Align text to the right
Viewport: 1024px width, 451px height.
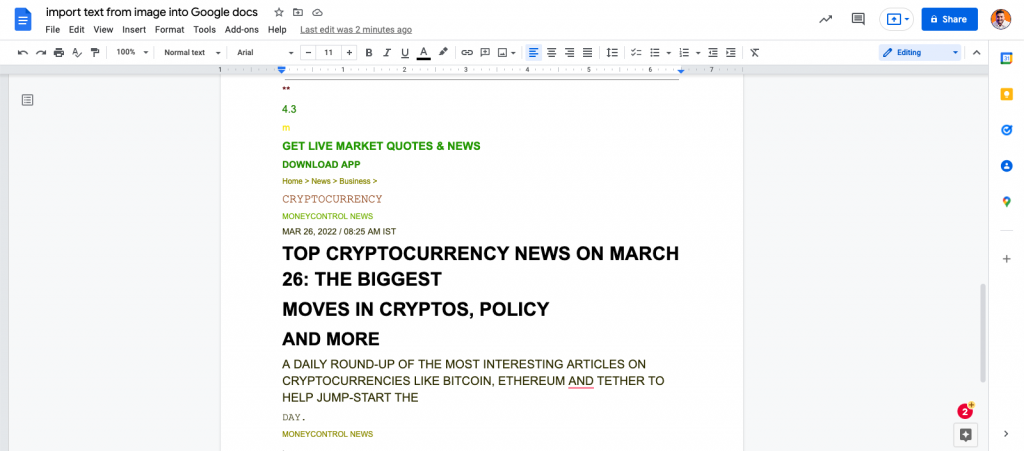[569, 52]
